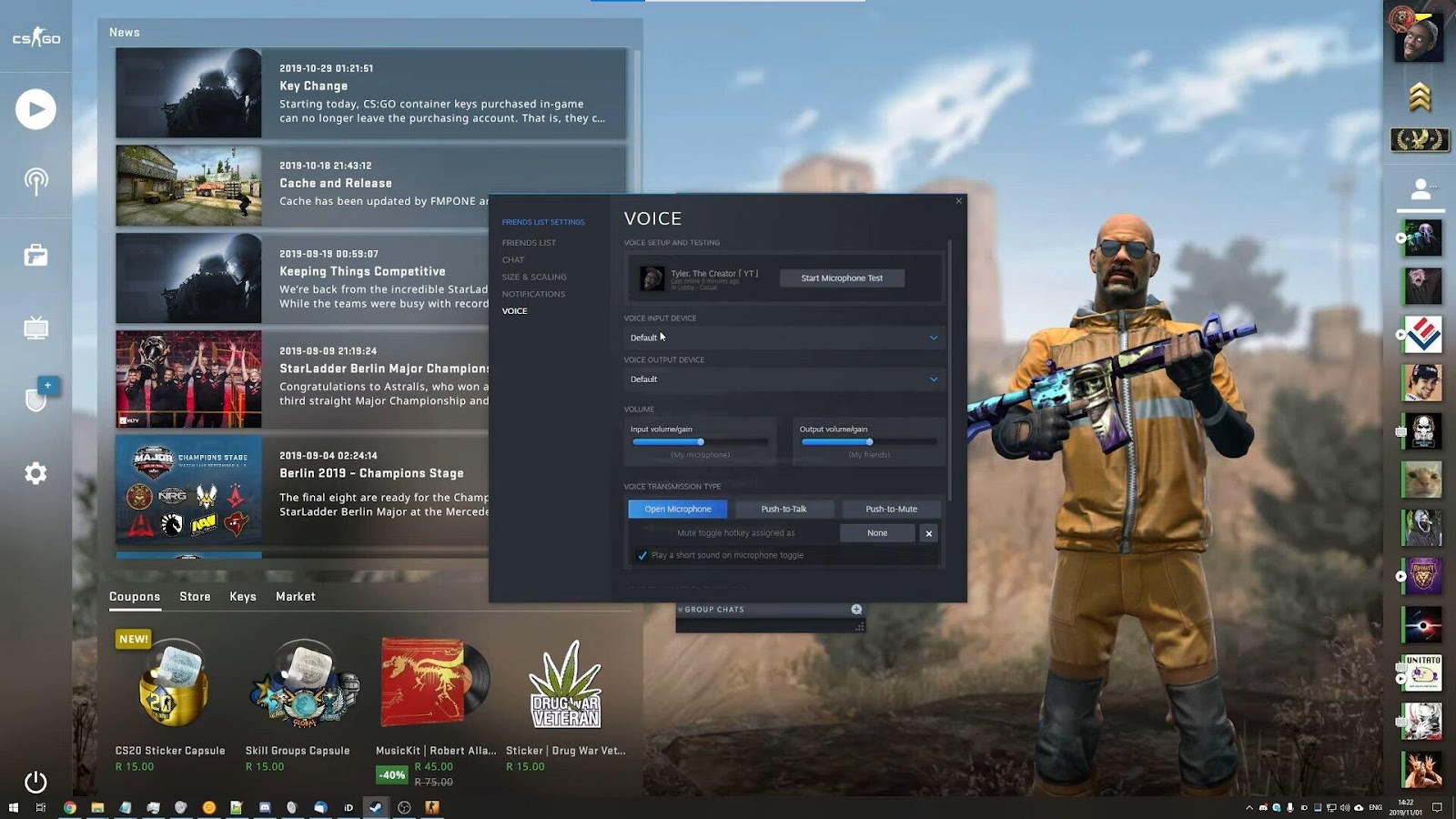Screen dimensions: 1456x819
Task: Open the Watch TV icon in sidebar
Action: (35, 328)
